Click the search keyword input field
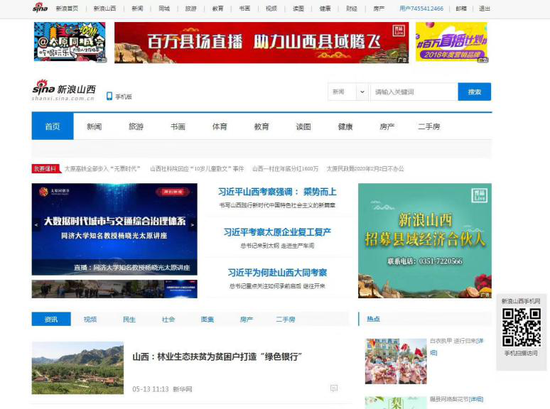Image resolution: width=550 pixels, height=409 pixels. [x=414, y=92]
